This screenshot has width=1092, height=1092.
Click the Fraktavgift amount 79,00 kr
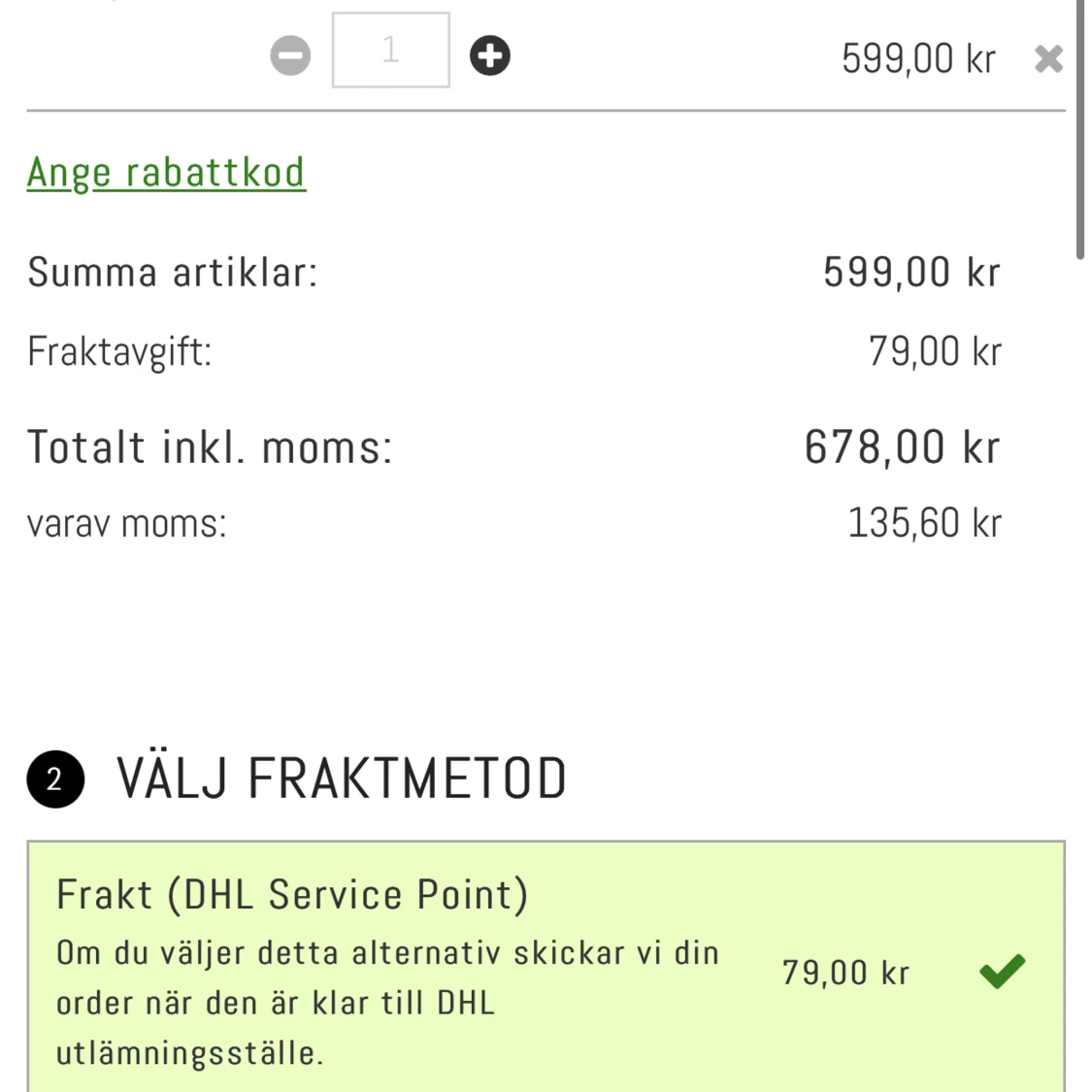point(936,351)
